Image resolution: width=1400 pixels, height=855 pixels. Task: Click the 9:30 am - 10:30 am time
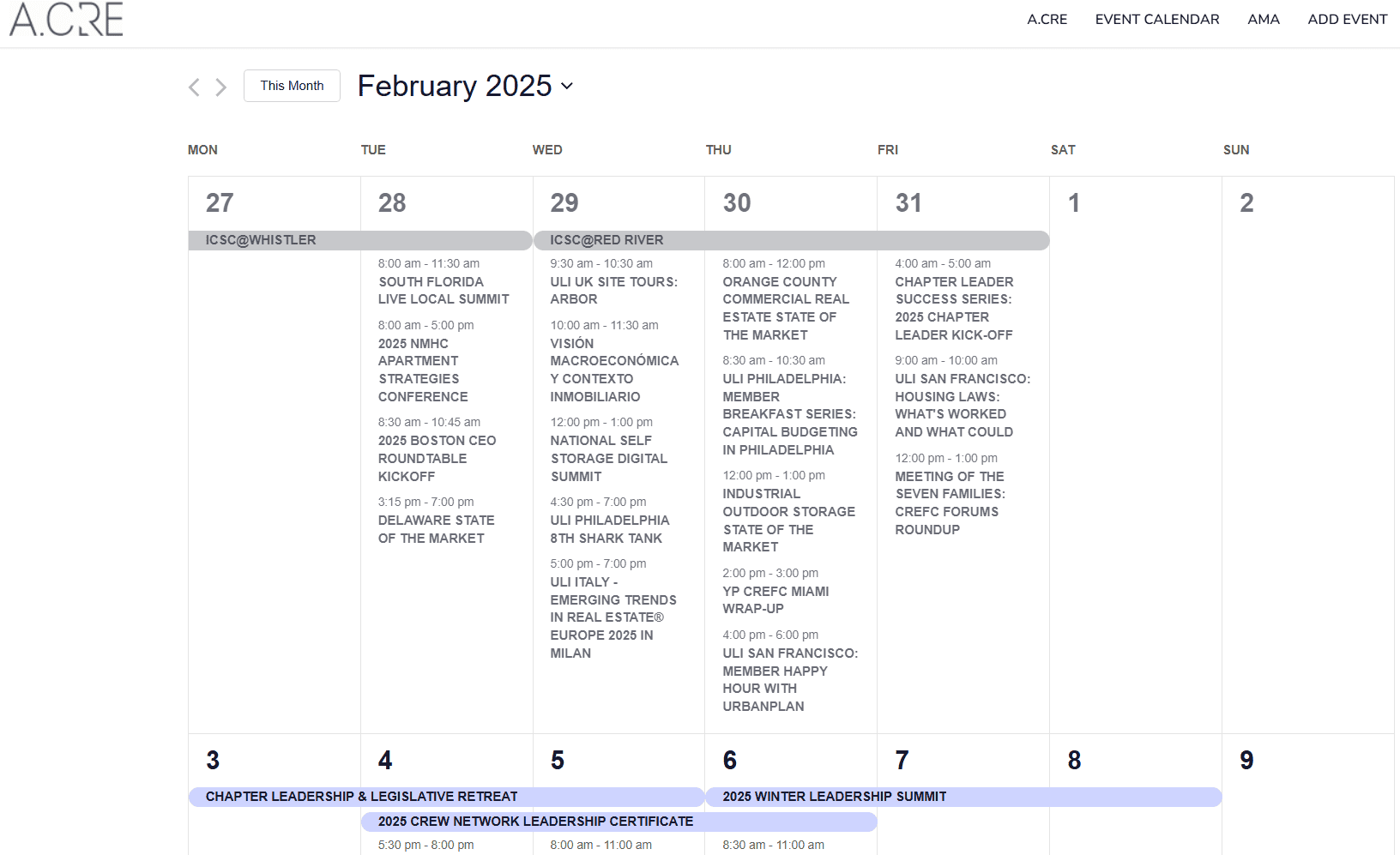pos(601,263)
